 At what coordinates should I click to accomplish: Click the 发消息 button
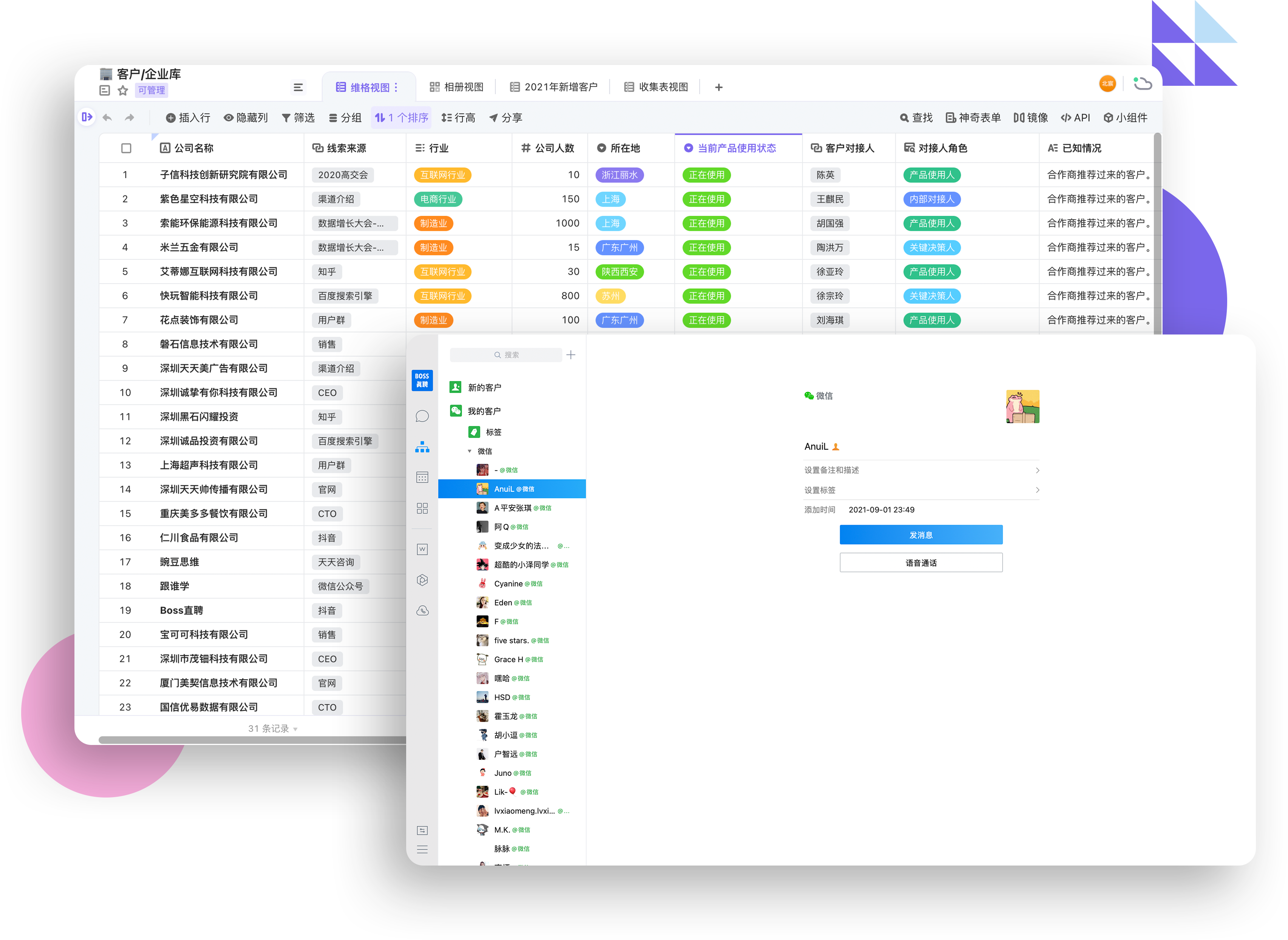921,535
